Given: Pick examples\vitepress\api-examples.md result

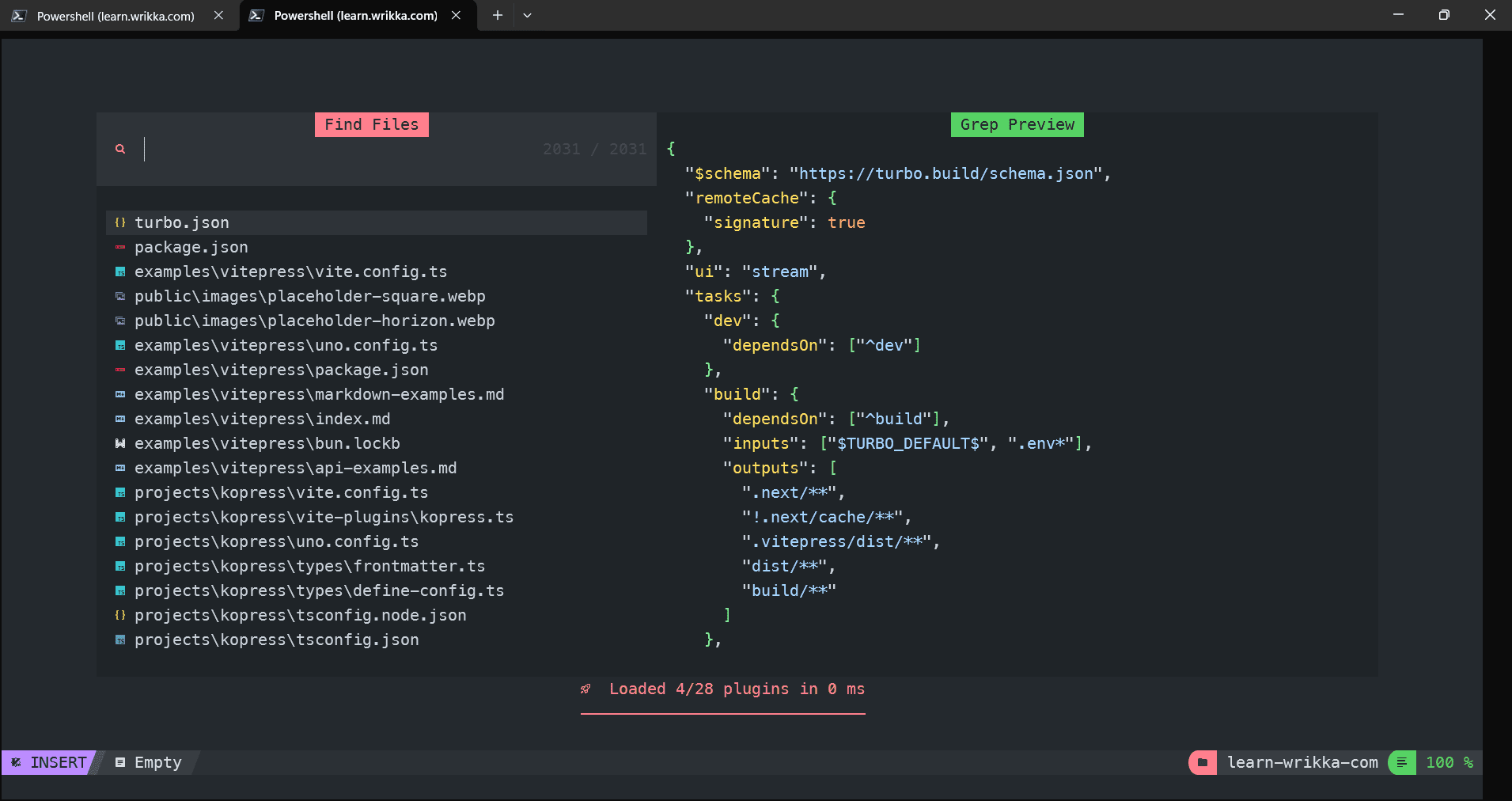Looking at the screenshot, I should [377, 468].
